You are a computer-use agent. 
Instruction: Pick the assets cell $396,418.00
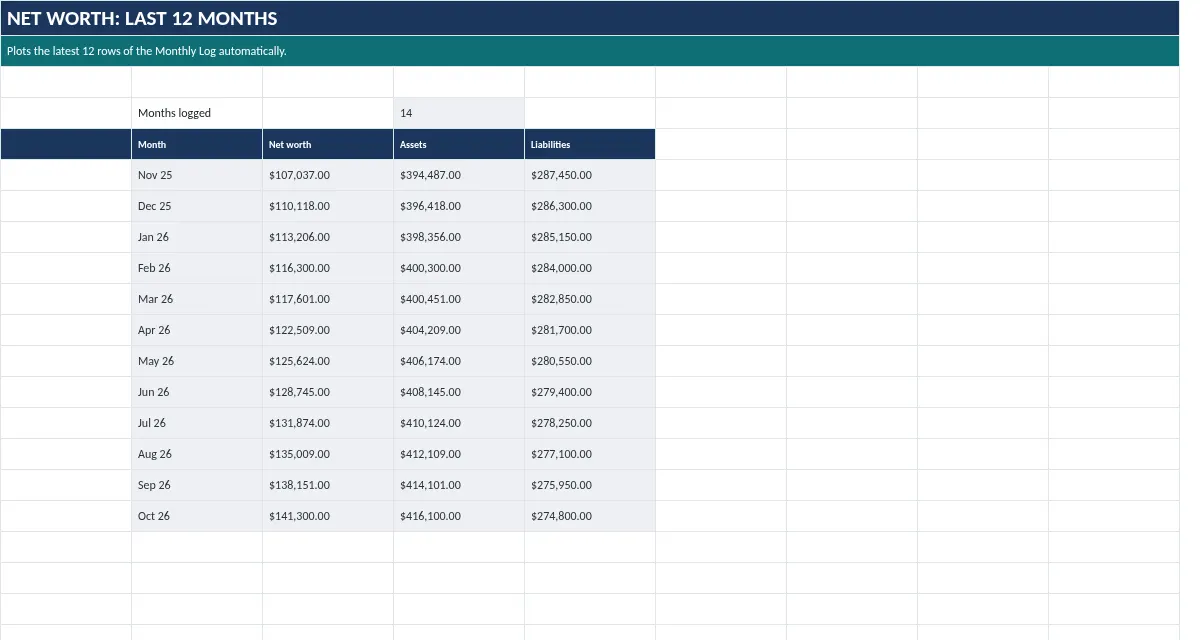coord(459,206)
